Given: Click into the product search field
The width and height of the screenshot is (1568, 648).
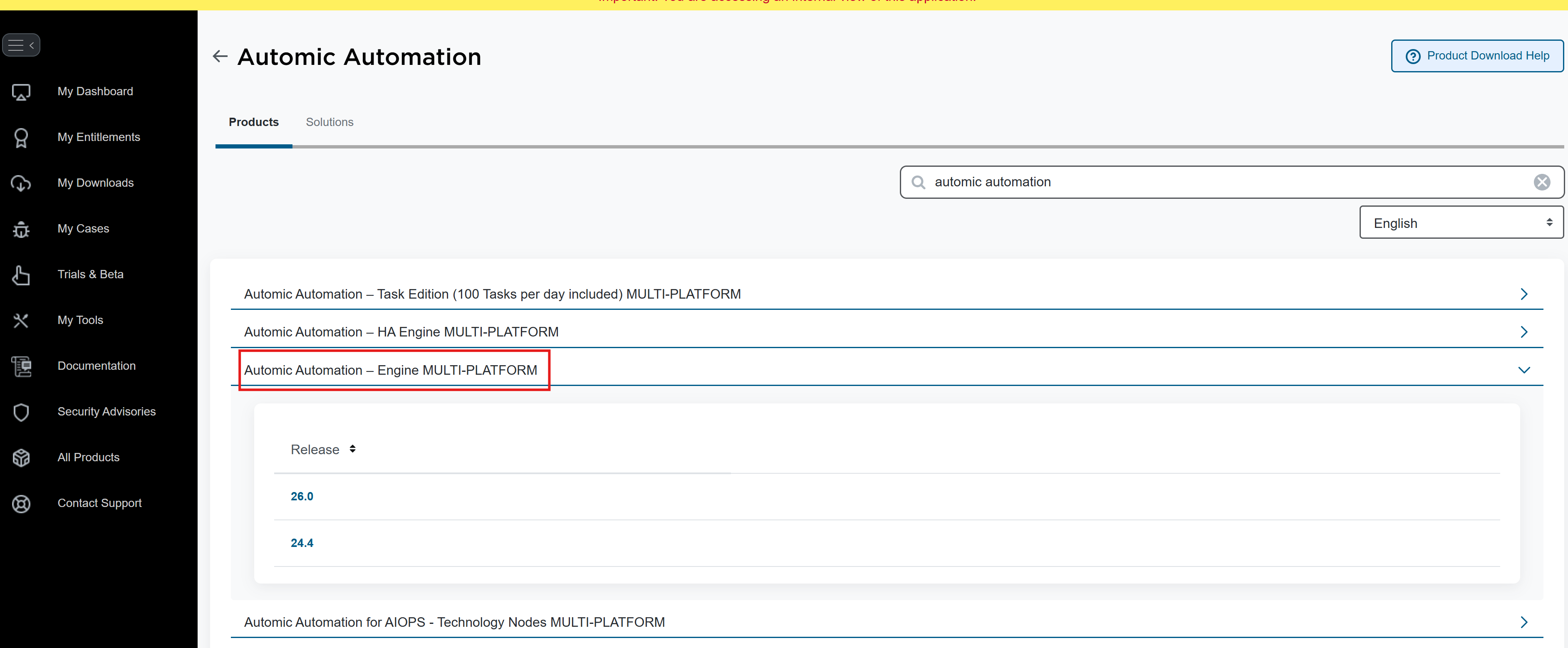Looking at the screenshot, I should click(1232, 182).
